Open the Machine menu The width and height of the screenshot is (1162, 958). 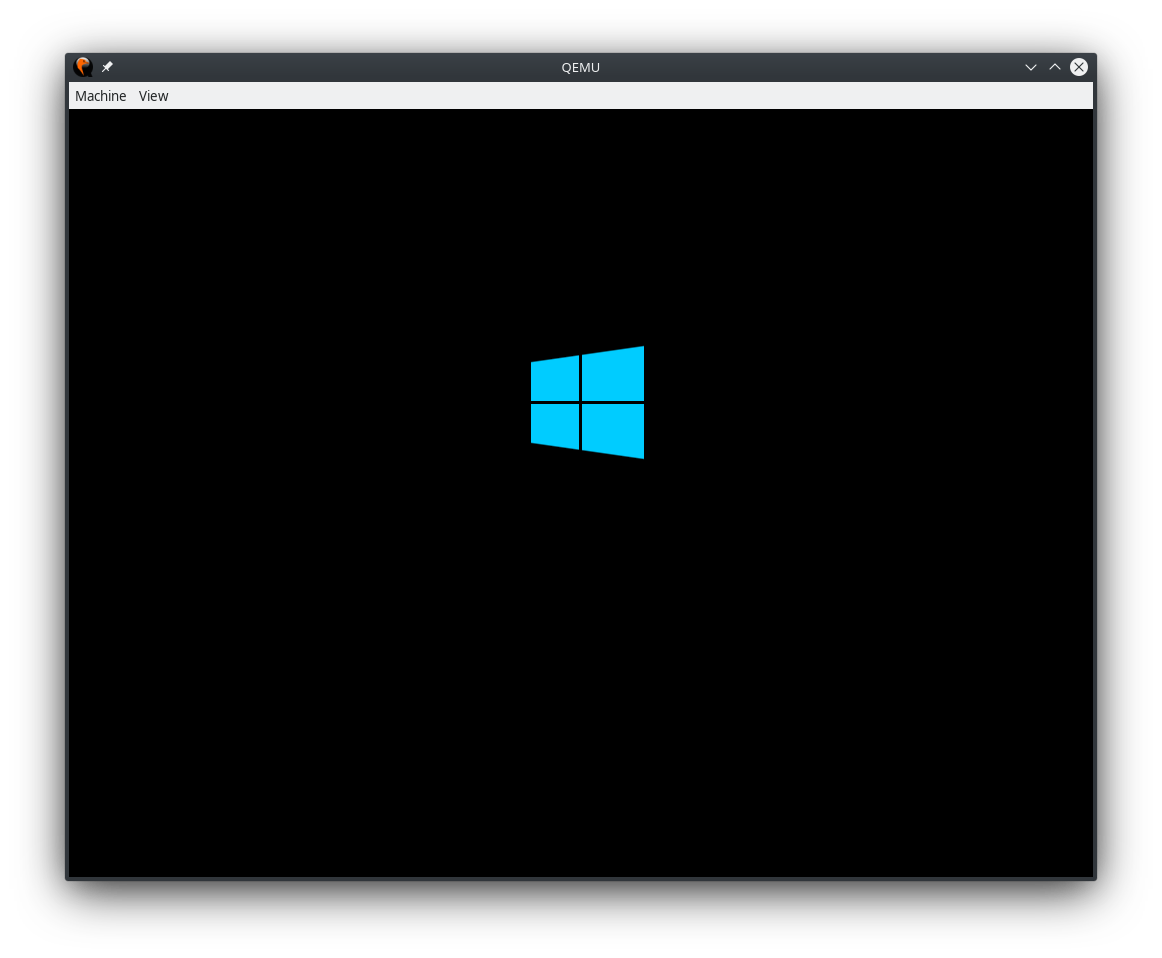coord(100,96)
